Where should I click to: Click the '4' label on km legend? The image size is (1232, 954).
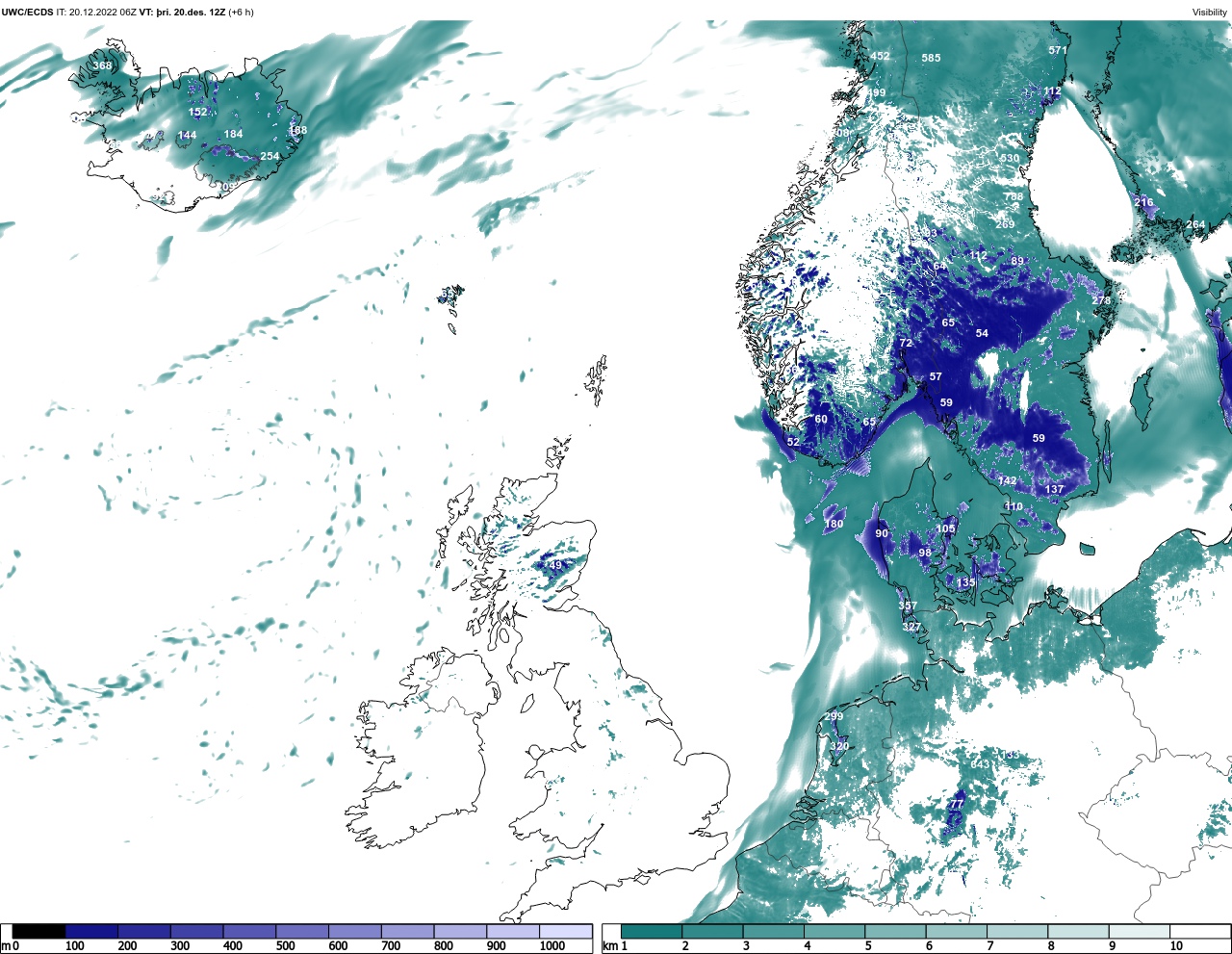tap(808, 946)
